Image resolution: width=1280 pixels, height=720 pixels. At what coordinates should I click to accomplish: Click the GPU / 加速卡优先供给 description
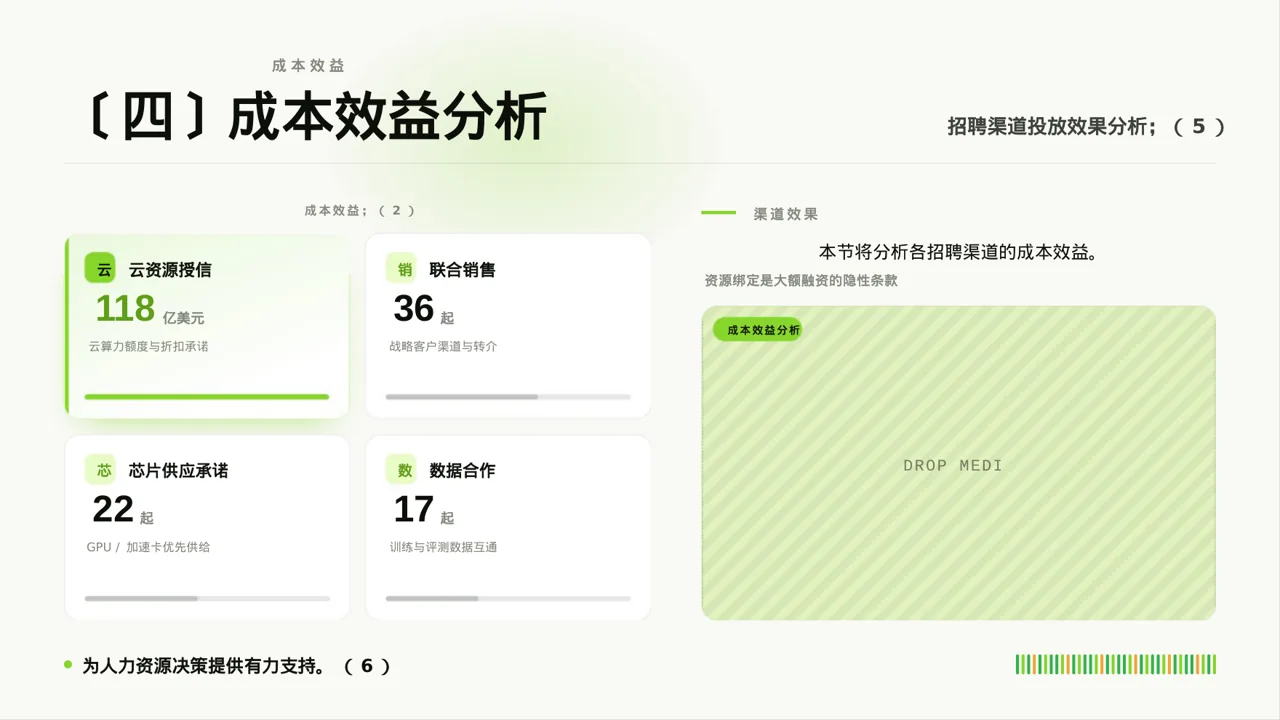click(148, 547)
